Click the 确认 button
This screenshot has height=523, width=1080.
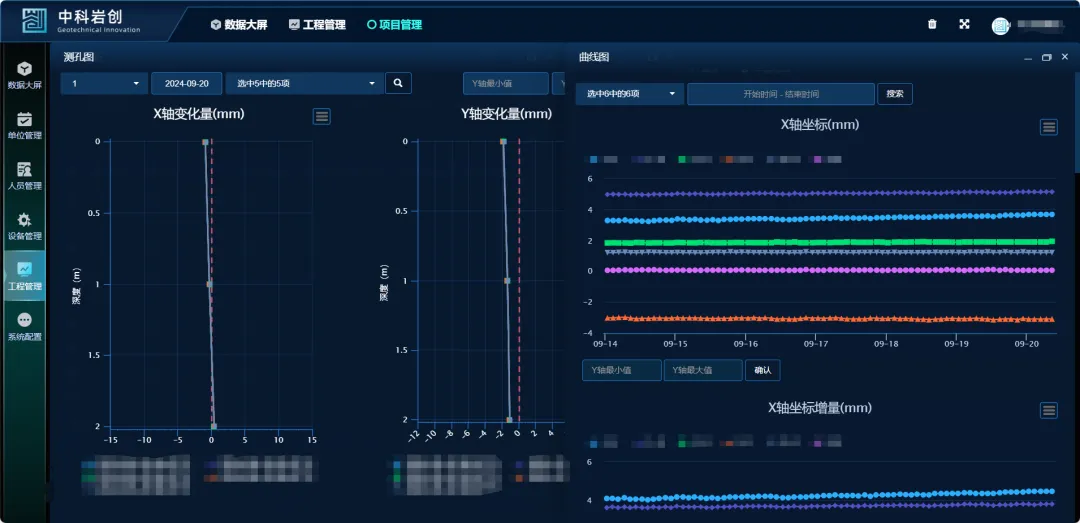[x=762, y=370]
